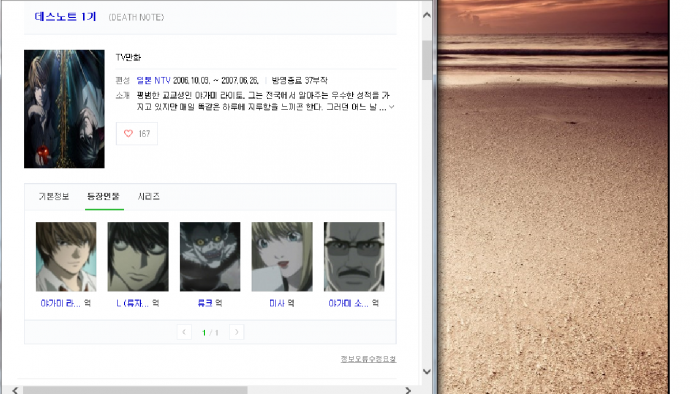Click the 정보오류수정요청 link

pyautogui.click(x=368, y=359)
